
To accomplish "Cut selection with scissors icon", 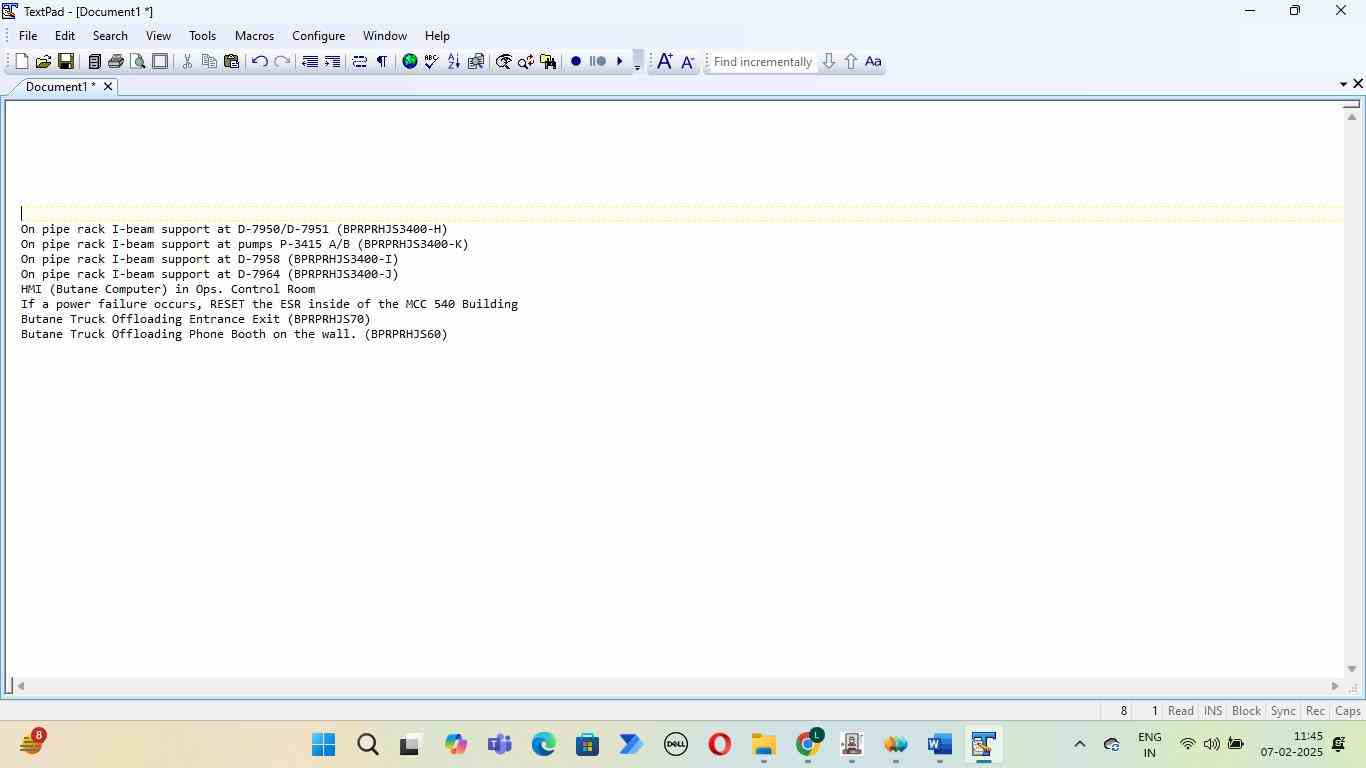I will pos(187,62).
